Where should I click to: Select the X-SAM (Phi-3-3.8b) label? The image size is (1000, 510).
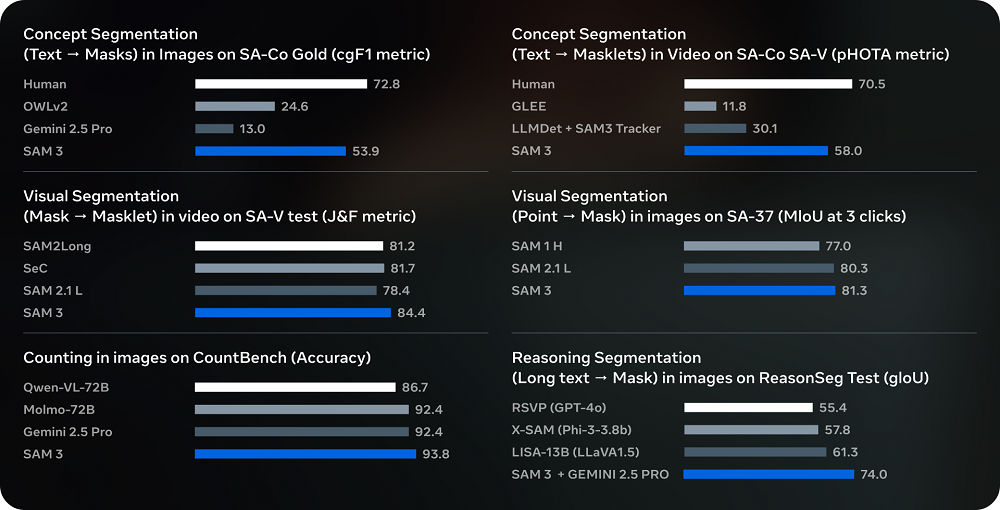(x=573, y=430)
